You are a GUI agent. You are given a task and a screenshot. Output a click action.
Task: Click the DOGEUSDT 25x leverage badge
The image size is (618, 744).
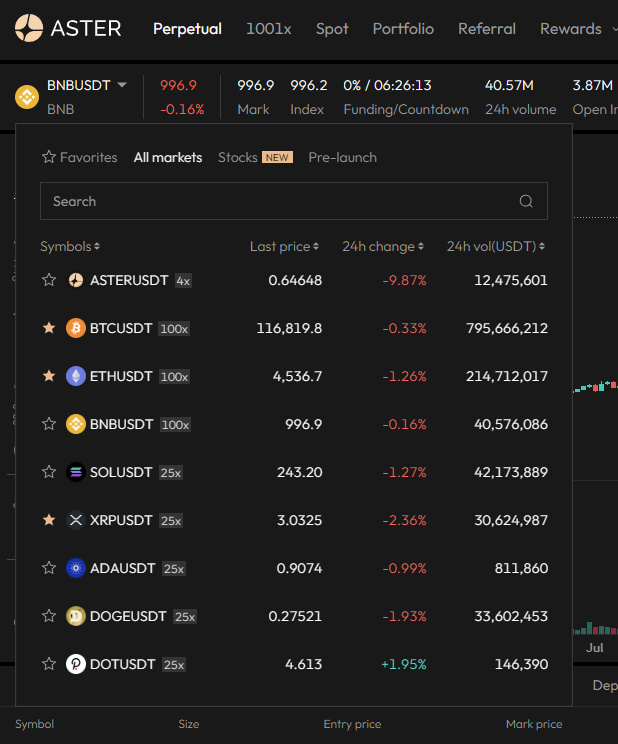pyautogui.click(x=185, y=616)
